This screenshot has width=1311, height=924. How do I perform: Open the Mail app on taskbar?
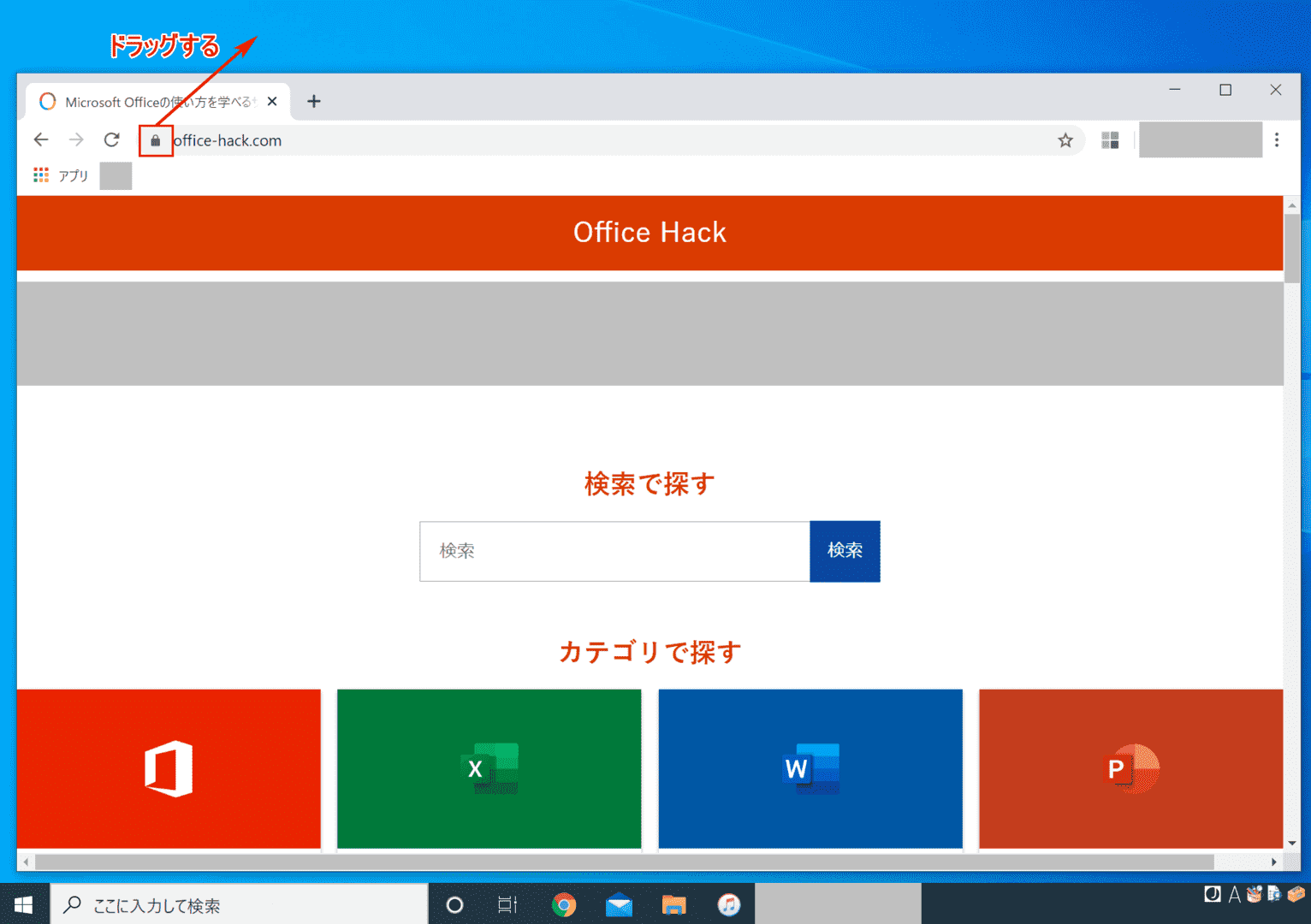tap(619, 904)
